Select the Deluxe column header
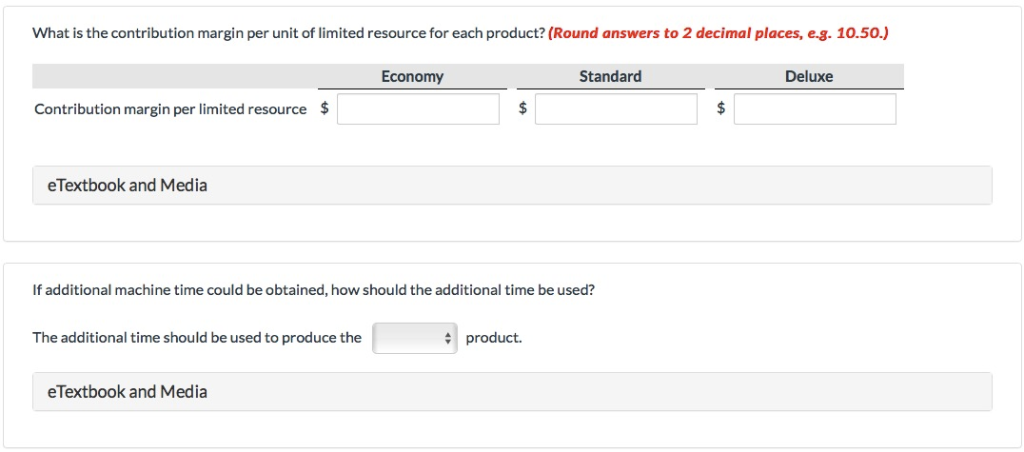This screenshot has width=1024, height=452. [809, 77]
